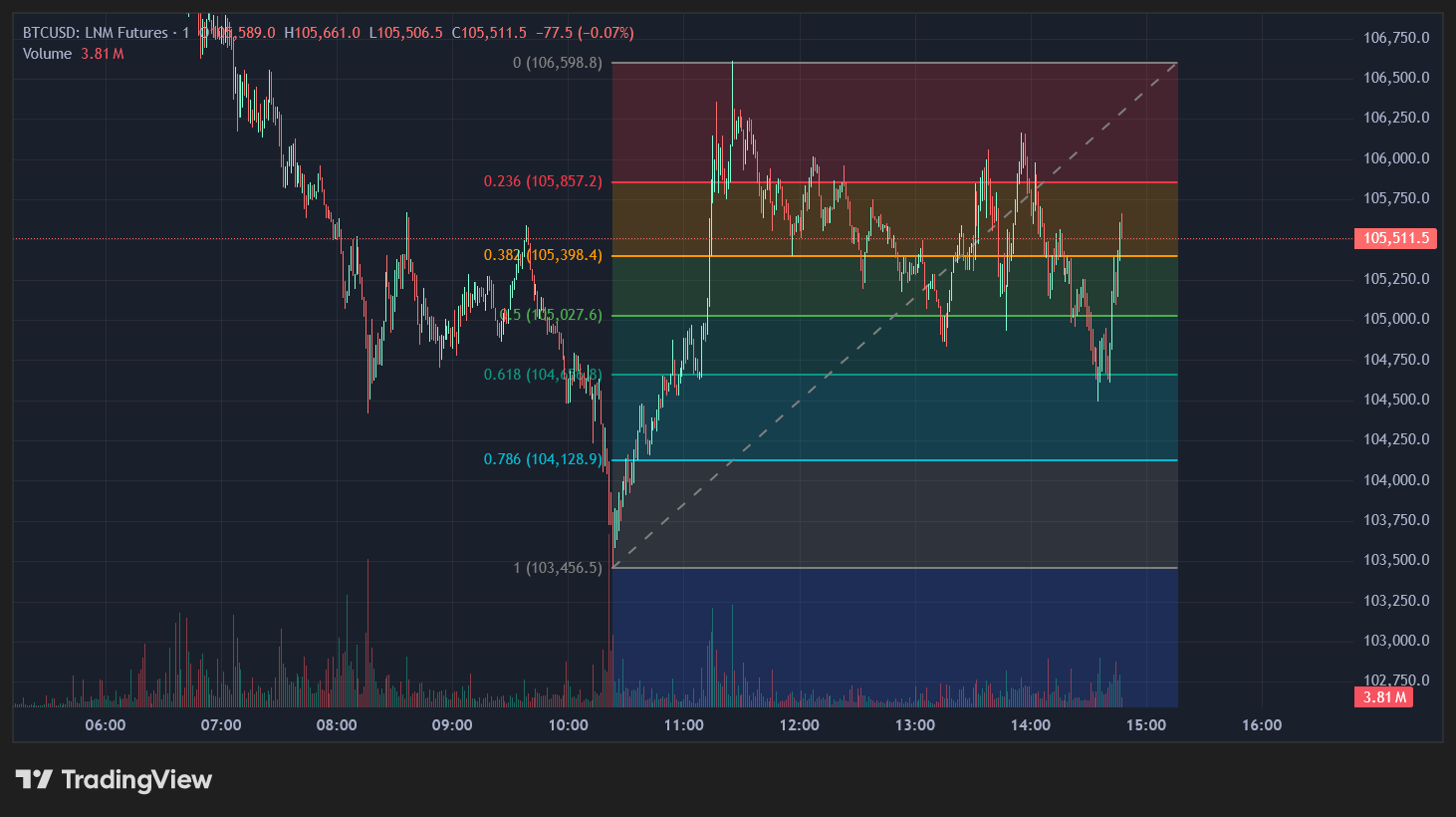This screenshot has height=817, width=1456.
Task: Click the 14:00 time axis label
Action: [x=1030, y=725]
